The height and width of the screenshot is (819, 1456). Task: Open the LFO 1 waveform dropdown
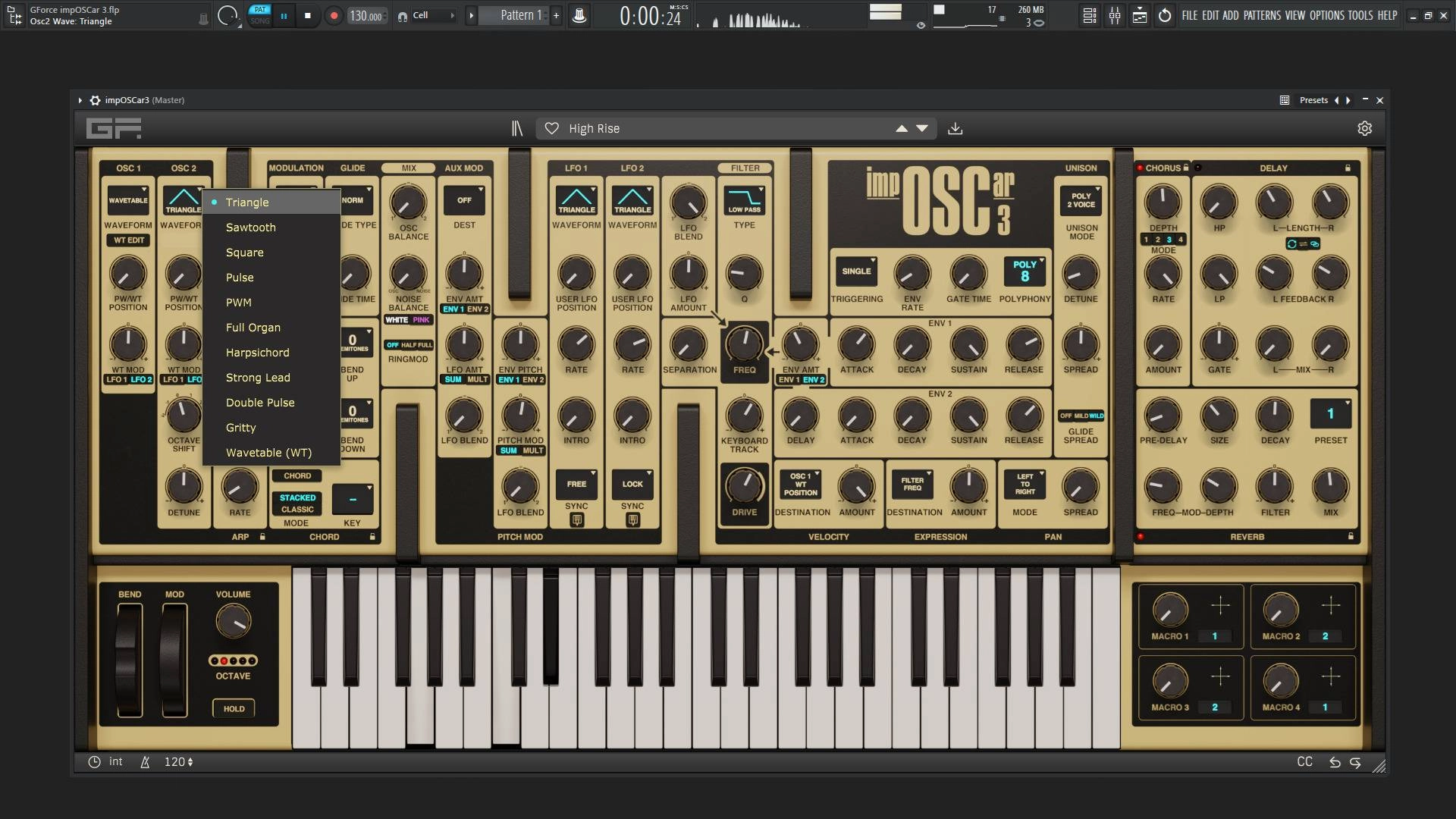576,200
